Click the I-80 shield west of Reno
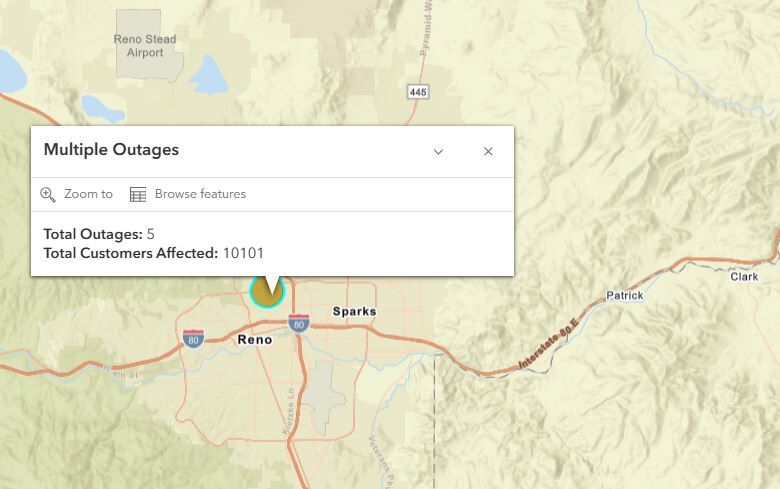780x489 pixels. pyautogui.click(x=194, y=339)
